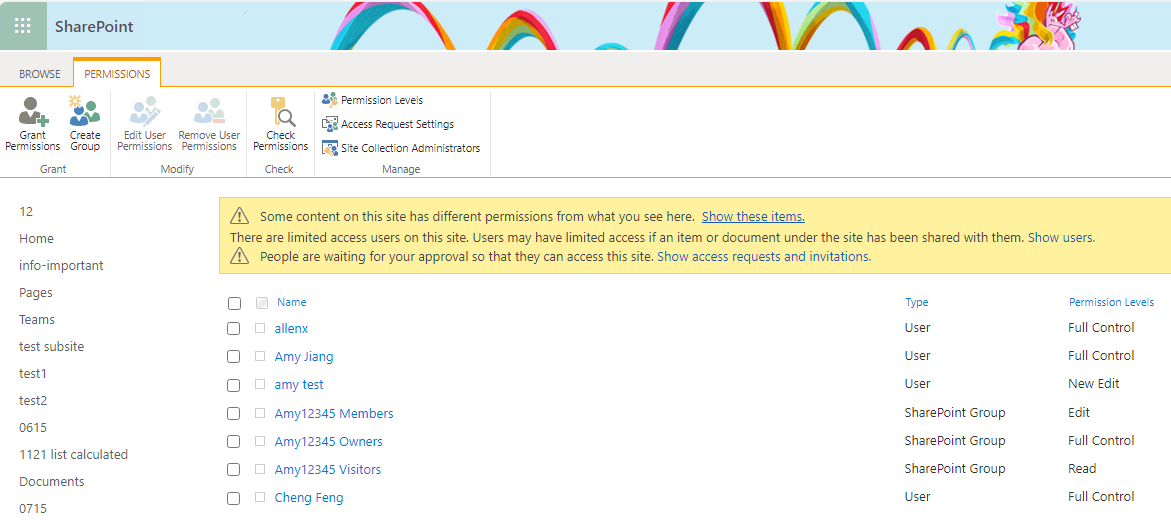Click the Check Permissions key icon
This screenshot has width=1171, height=522.
(282, 111)
